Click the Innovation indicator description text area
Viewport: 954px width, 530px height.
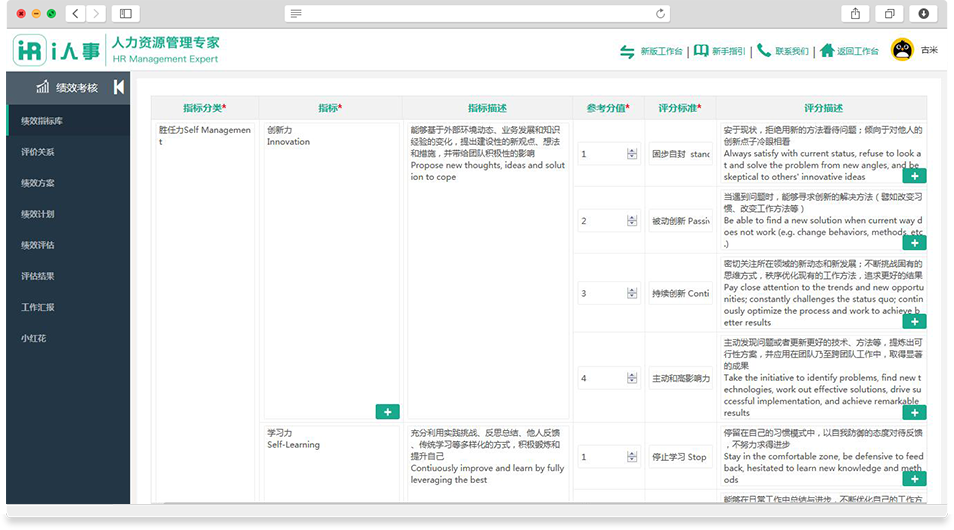click(x=488, y=271)
